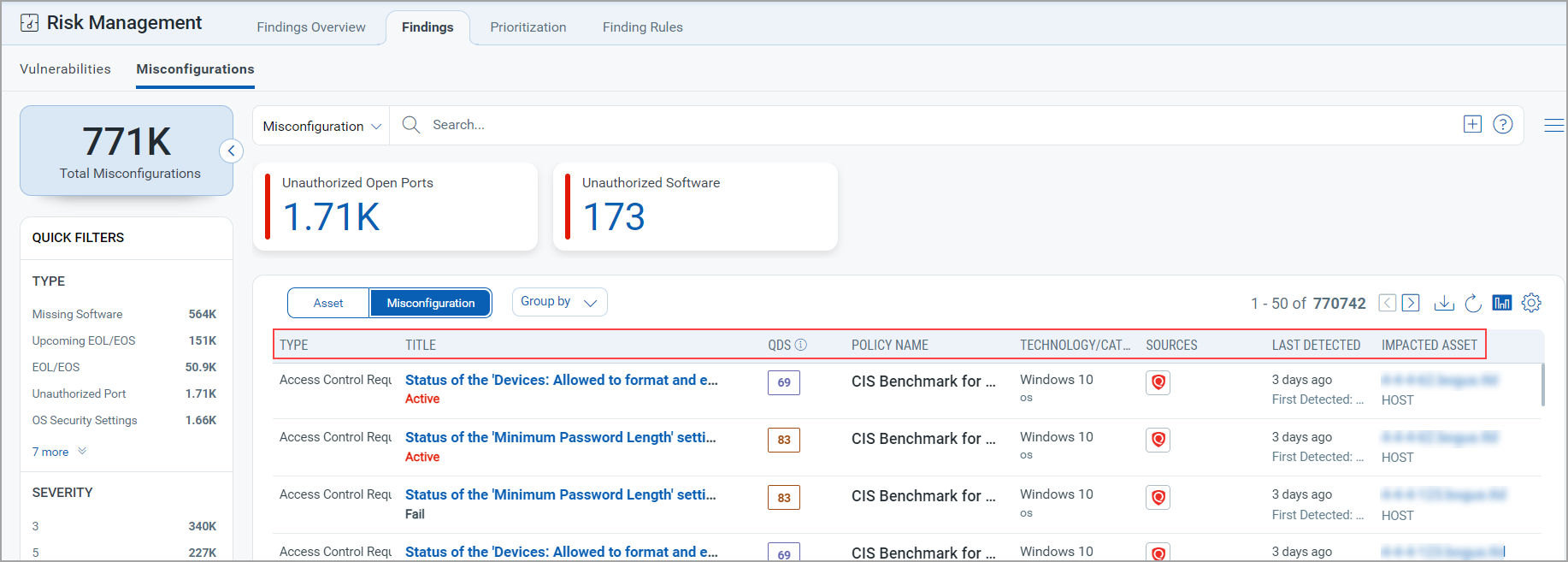This screenshot has width=1568, height=562.
Task: Filter by Unauthorized Port type
Action: coord(124,393)
